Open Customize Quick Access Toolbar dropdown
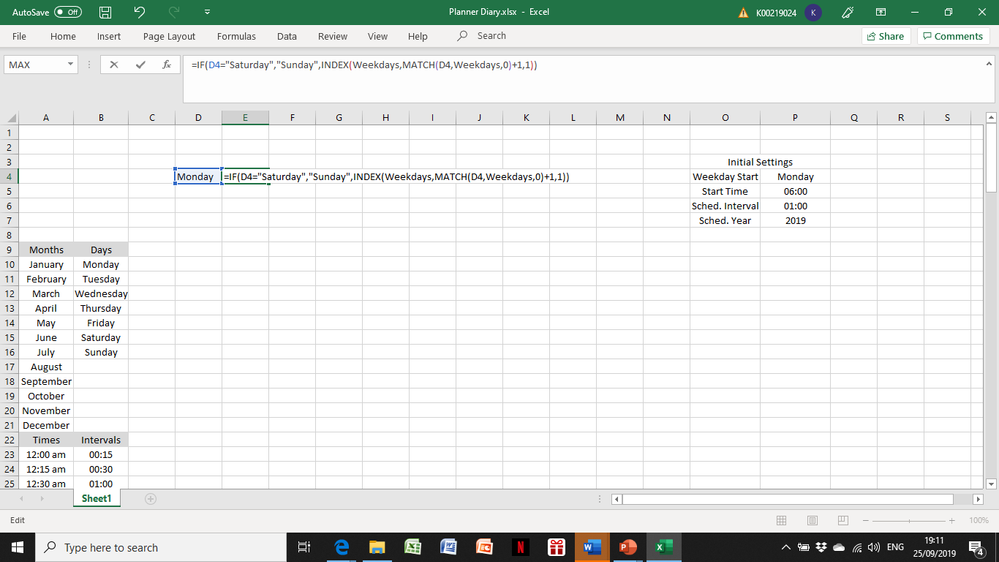Screen dimensions: 999x562 (207, 12)
